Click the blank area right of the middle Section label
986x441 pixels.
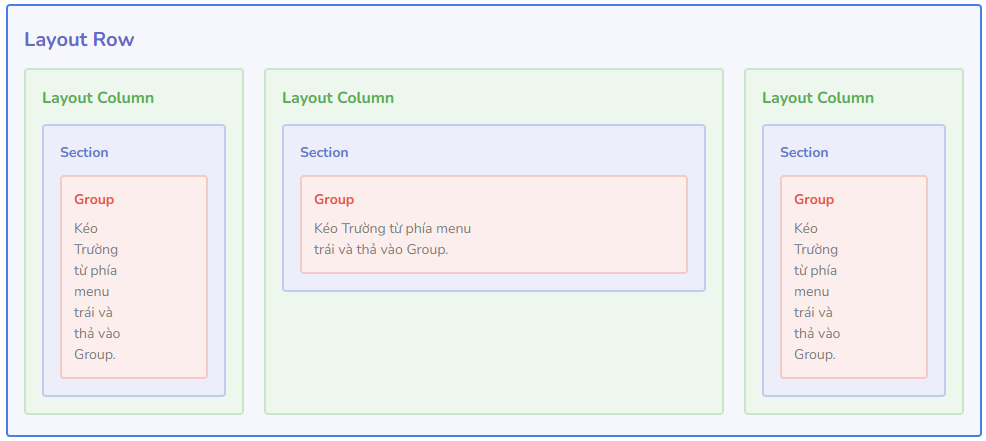click(x=520, y=152)
